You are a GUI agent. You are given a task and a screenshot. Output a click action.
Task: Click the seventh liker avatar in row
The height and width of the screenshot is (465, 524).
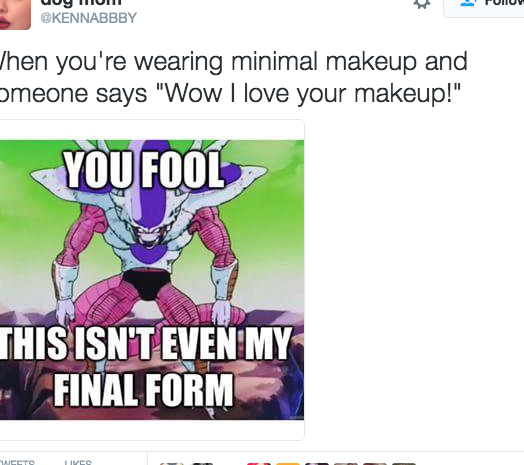click(375, 464)
